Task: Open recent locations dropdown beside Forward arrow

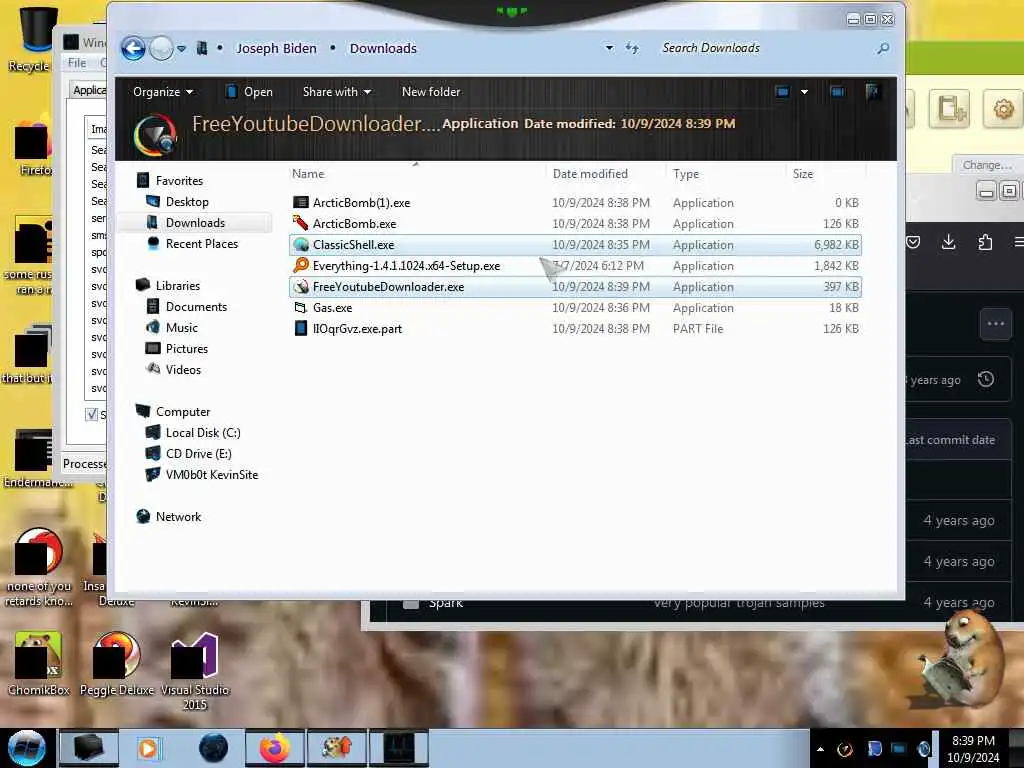Action: click(x=182, y=49)
